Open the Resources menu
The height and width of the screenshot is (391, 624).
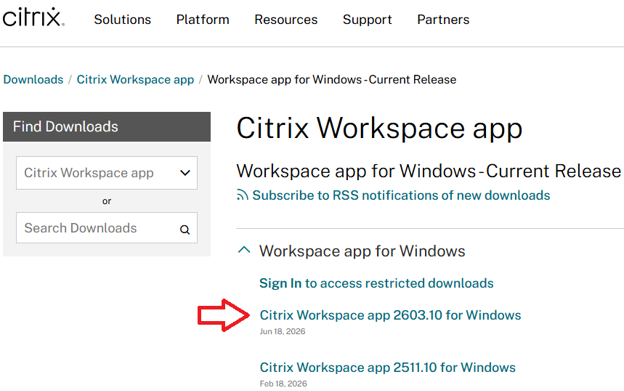point(286,19)
